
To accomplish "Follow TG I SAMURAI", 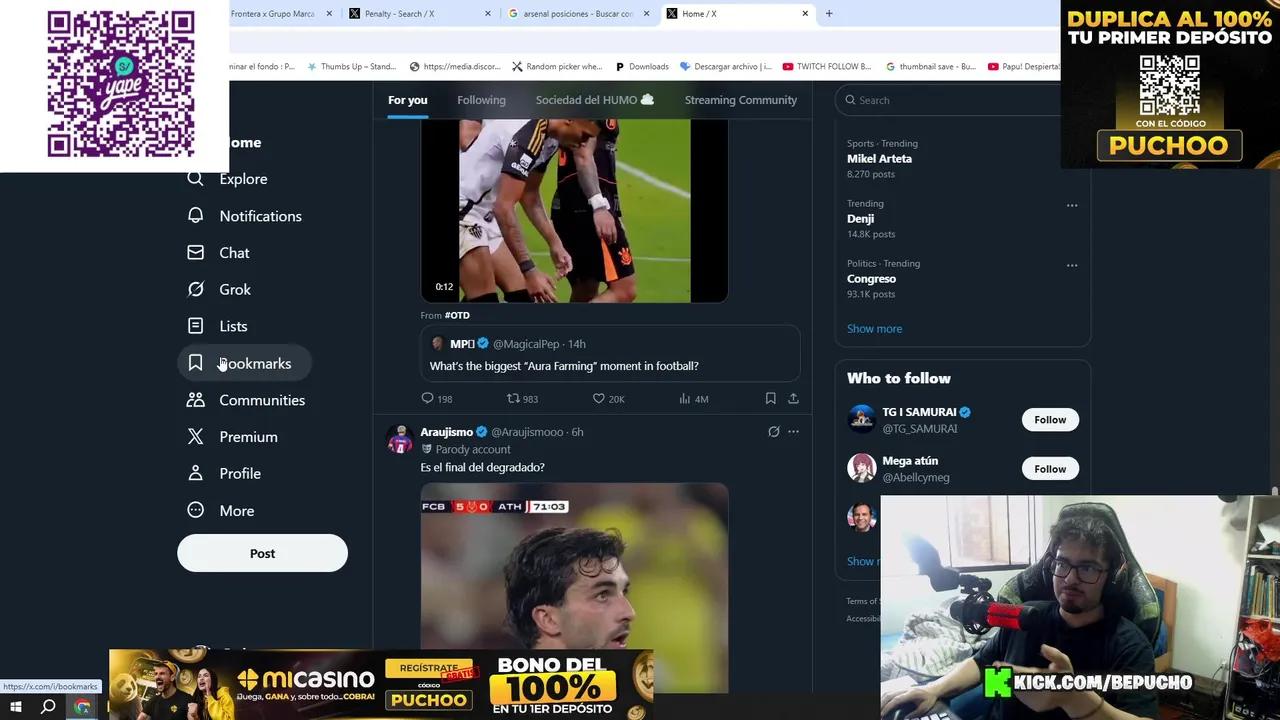I will (x=1050, y=420).
